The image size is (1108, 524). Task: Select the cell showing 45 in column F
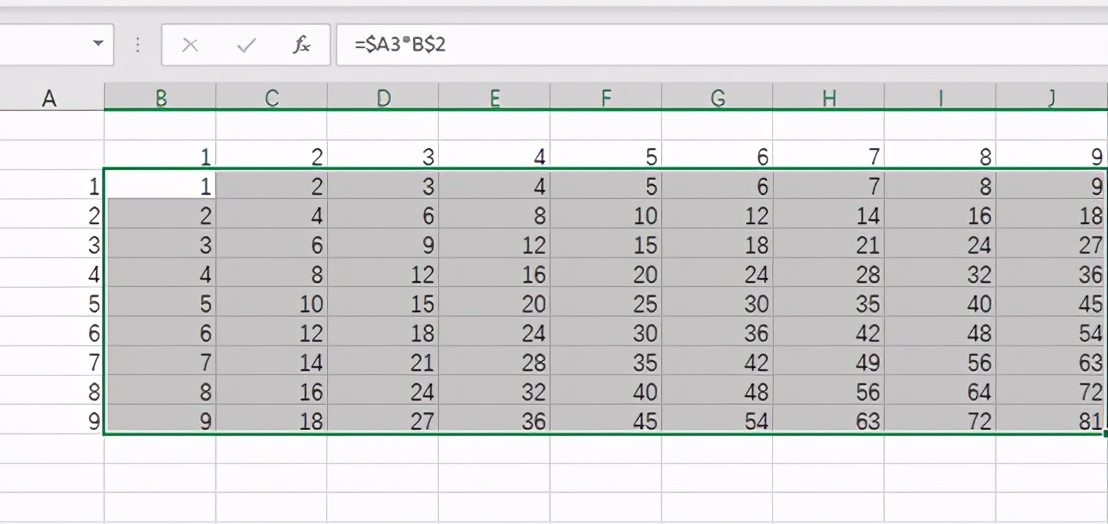point(605,419)
